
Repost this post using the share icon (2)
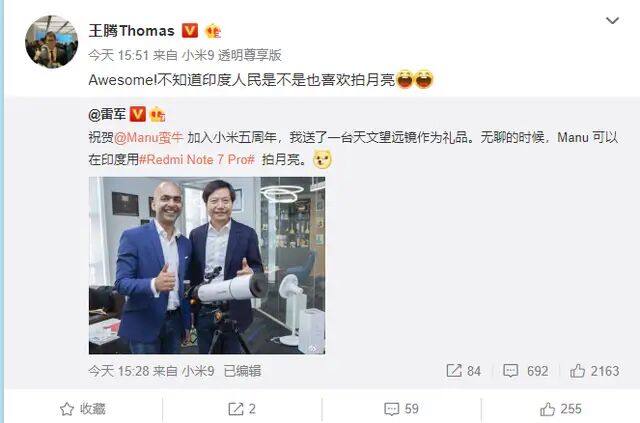[242, 409]
